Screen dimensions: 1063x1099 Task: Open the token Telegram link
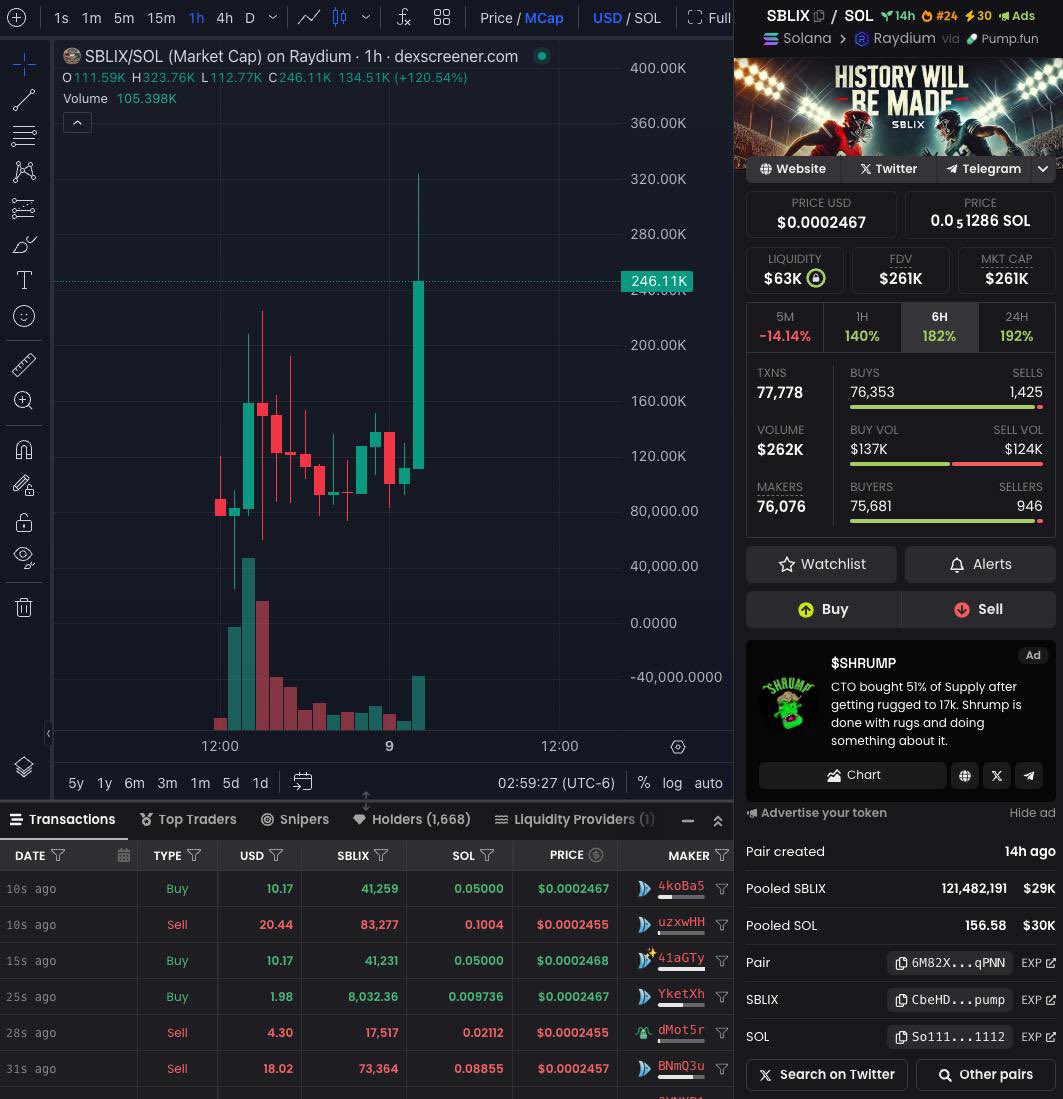[983, 169]
